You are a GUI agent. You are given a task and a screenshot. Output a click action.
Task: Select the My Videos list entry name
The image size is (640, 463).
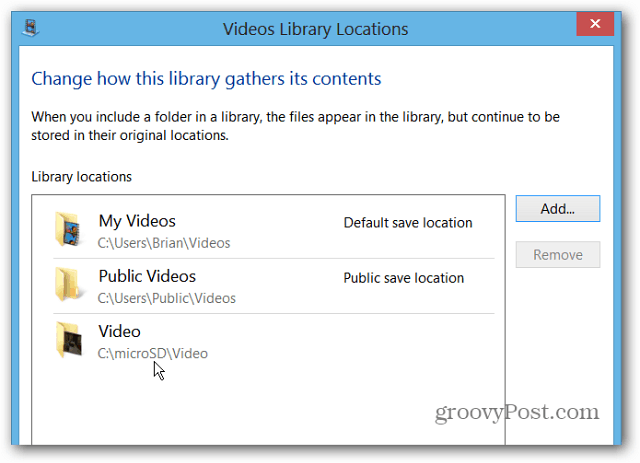(137, 221)
